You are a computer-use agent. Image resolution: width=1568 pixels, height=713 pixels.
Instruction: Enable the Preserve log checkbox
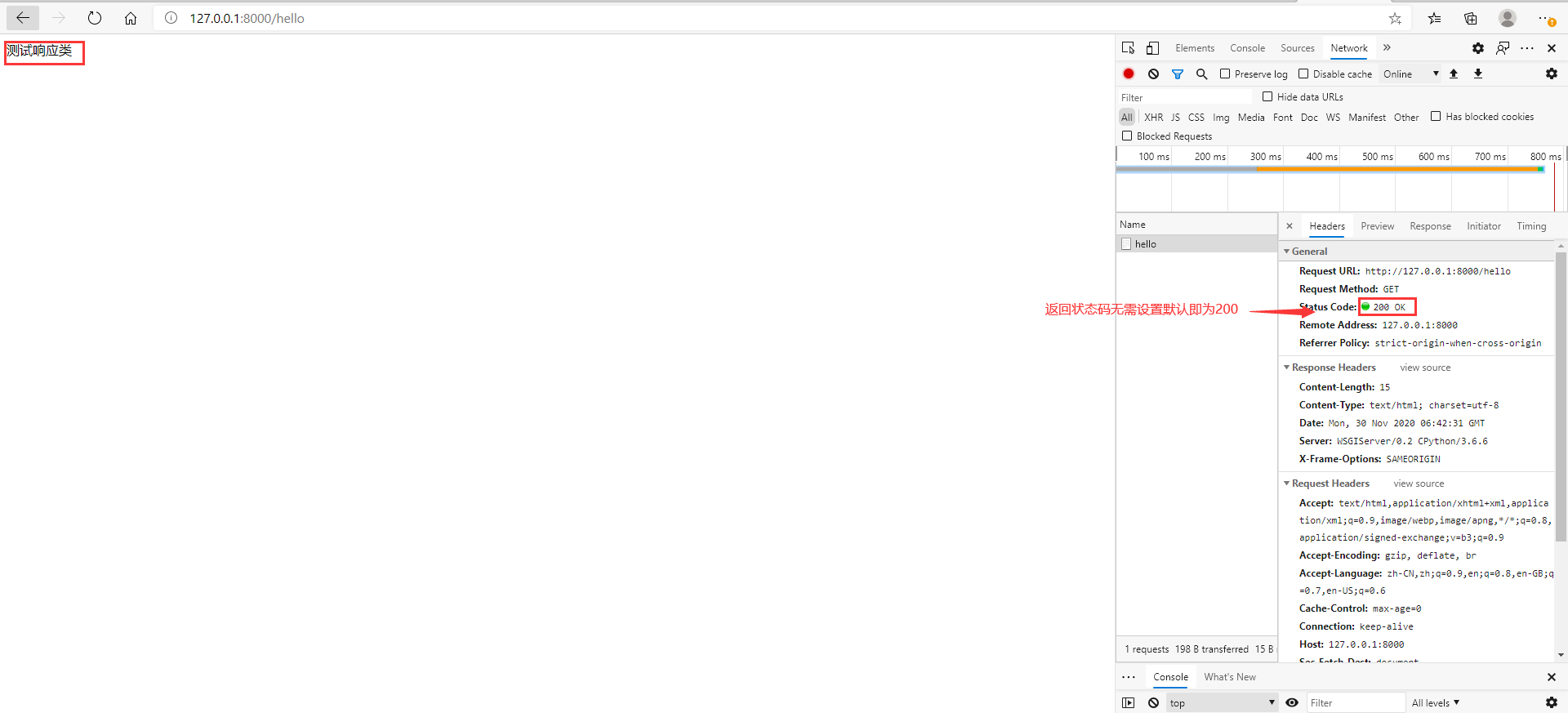point(1225,74)
